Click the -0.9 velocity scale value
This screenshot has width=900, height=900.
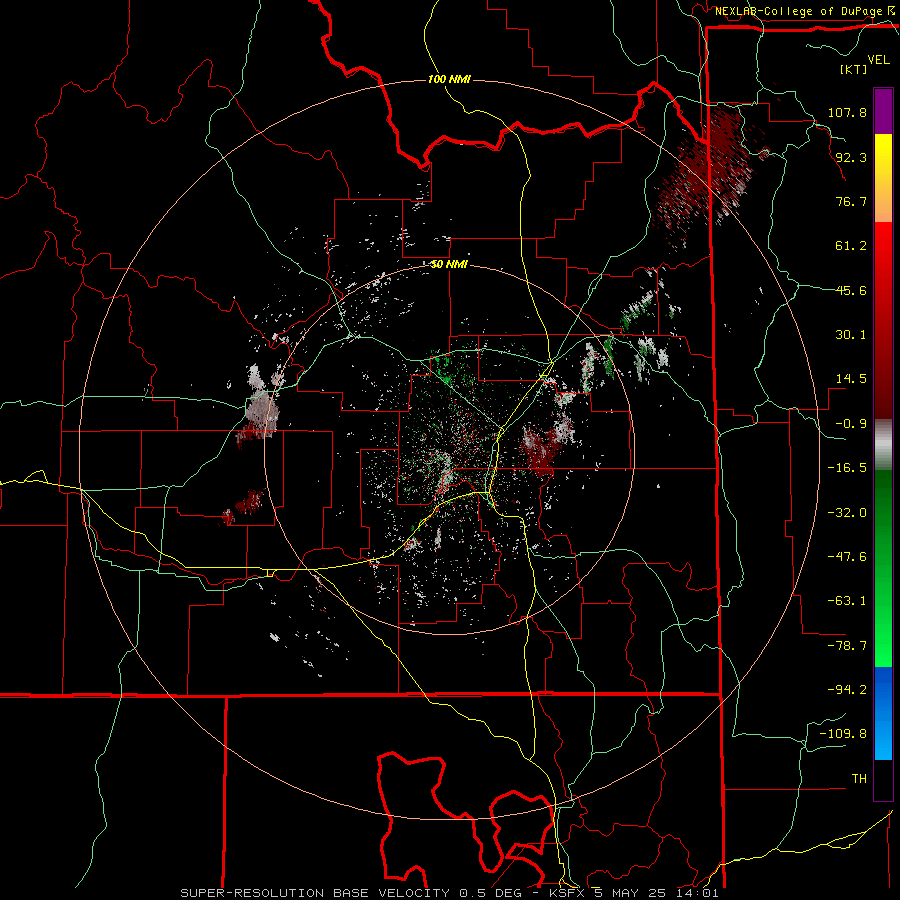tap(851, 424)
